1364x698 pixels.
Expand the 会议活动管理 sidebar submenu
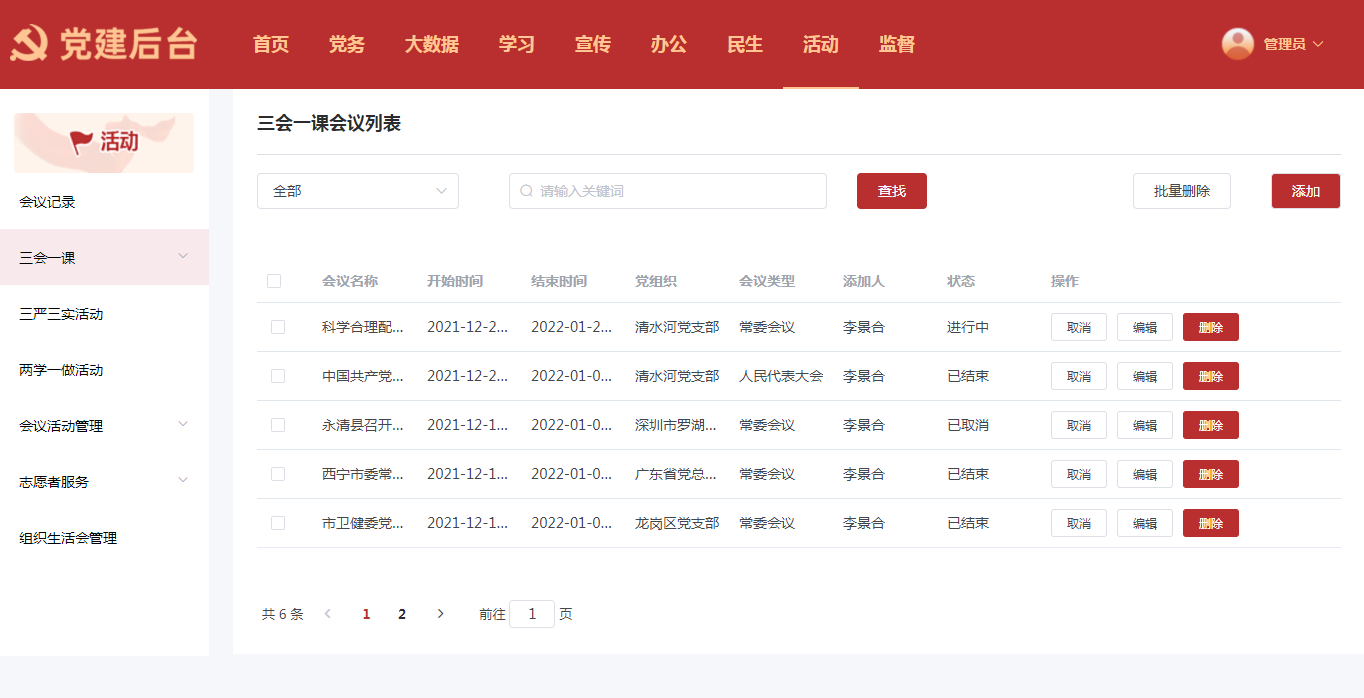pyautogui.click(x=183, y=424)
